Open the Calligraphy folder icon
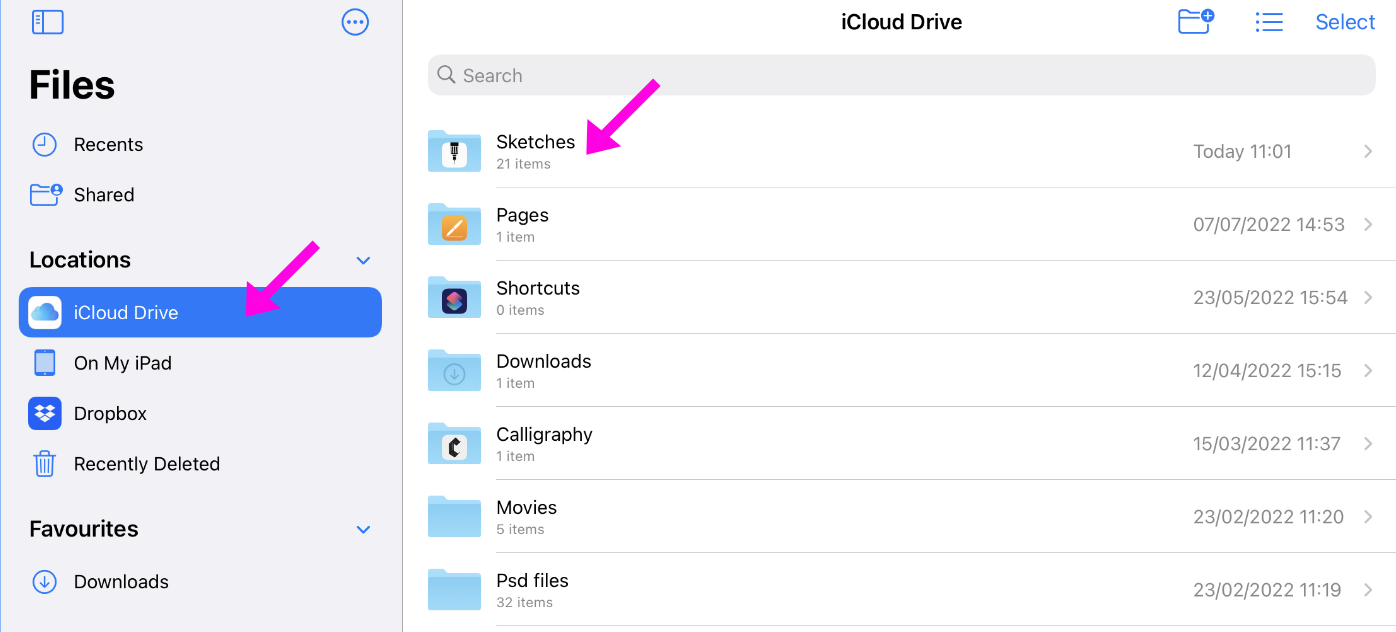1396x632 pixels. 454,443
